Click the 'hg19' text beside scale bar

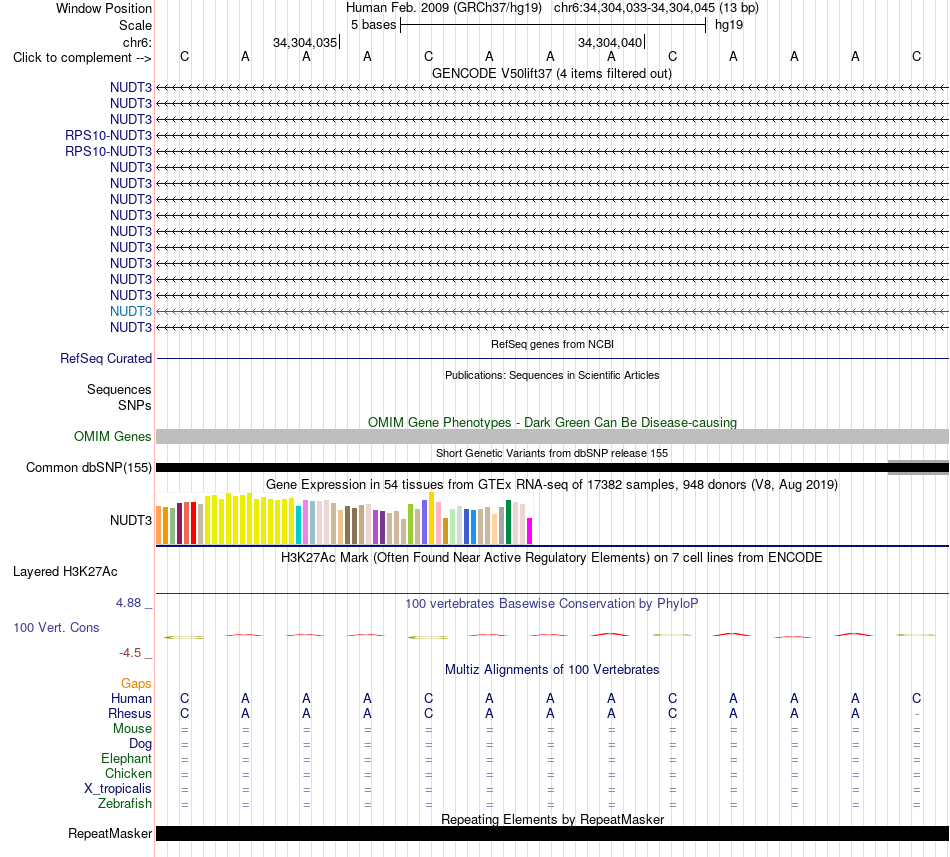pos(729,25)
